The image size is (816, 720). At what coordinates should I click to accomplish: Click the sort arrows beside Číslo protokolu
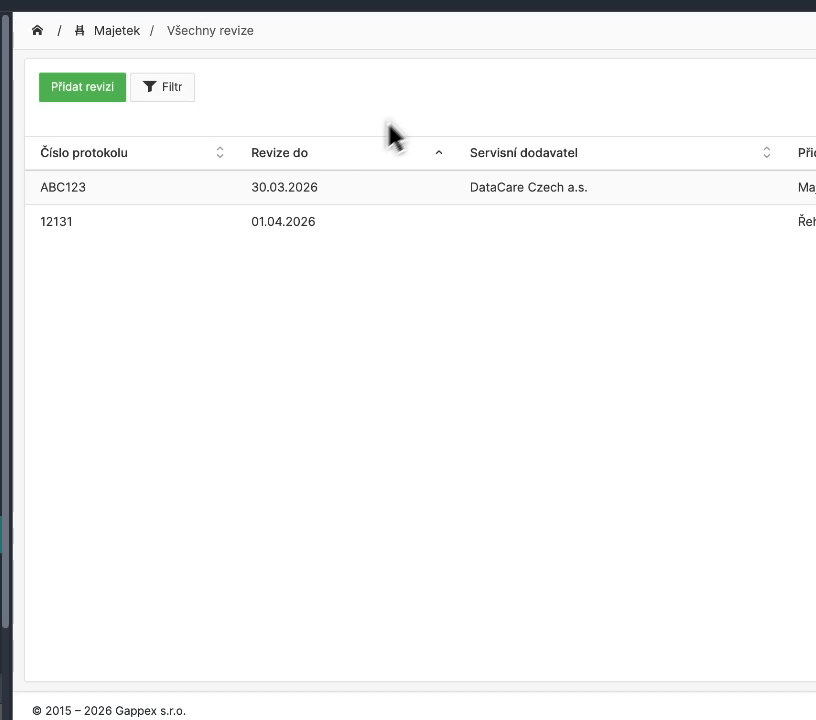click(220, 153)
